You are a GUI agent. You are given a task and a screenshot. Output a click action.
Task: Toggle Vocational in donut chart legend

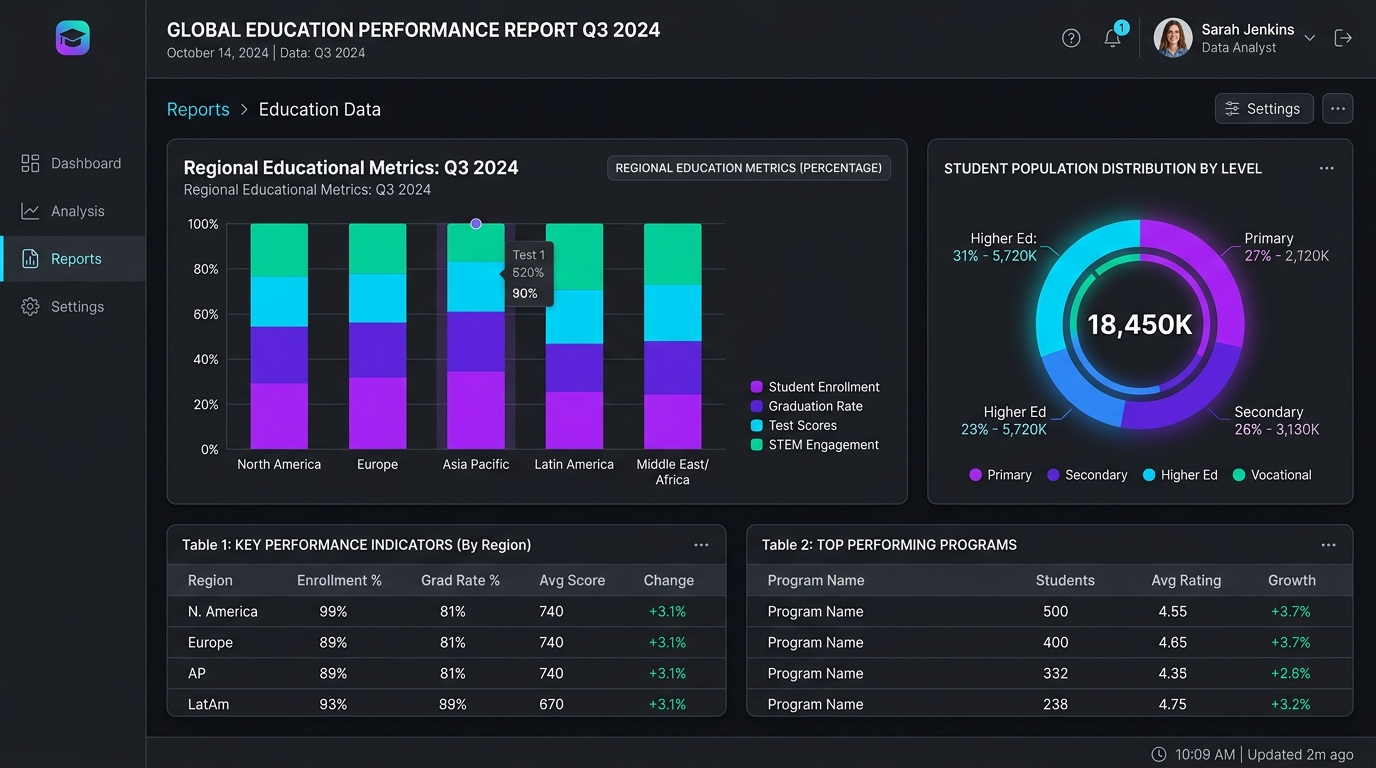pos(1272,475)
